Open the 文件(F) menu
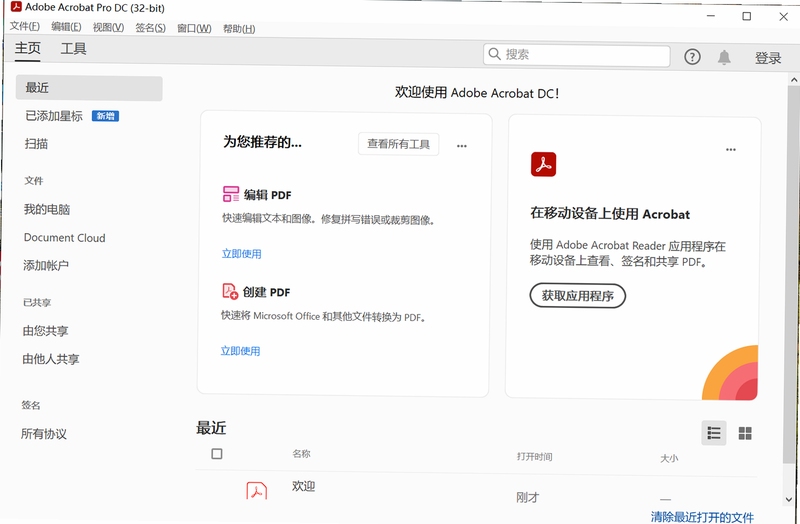 point(25,26)
